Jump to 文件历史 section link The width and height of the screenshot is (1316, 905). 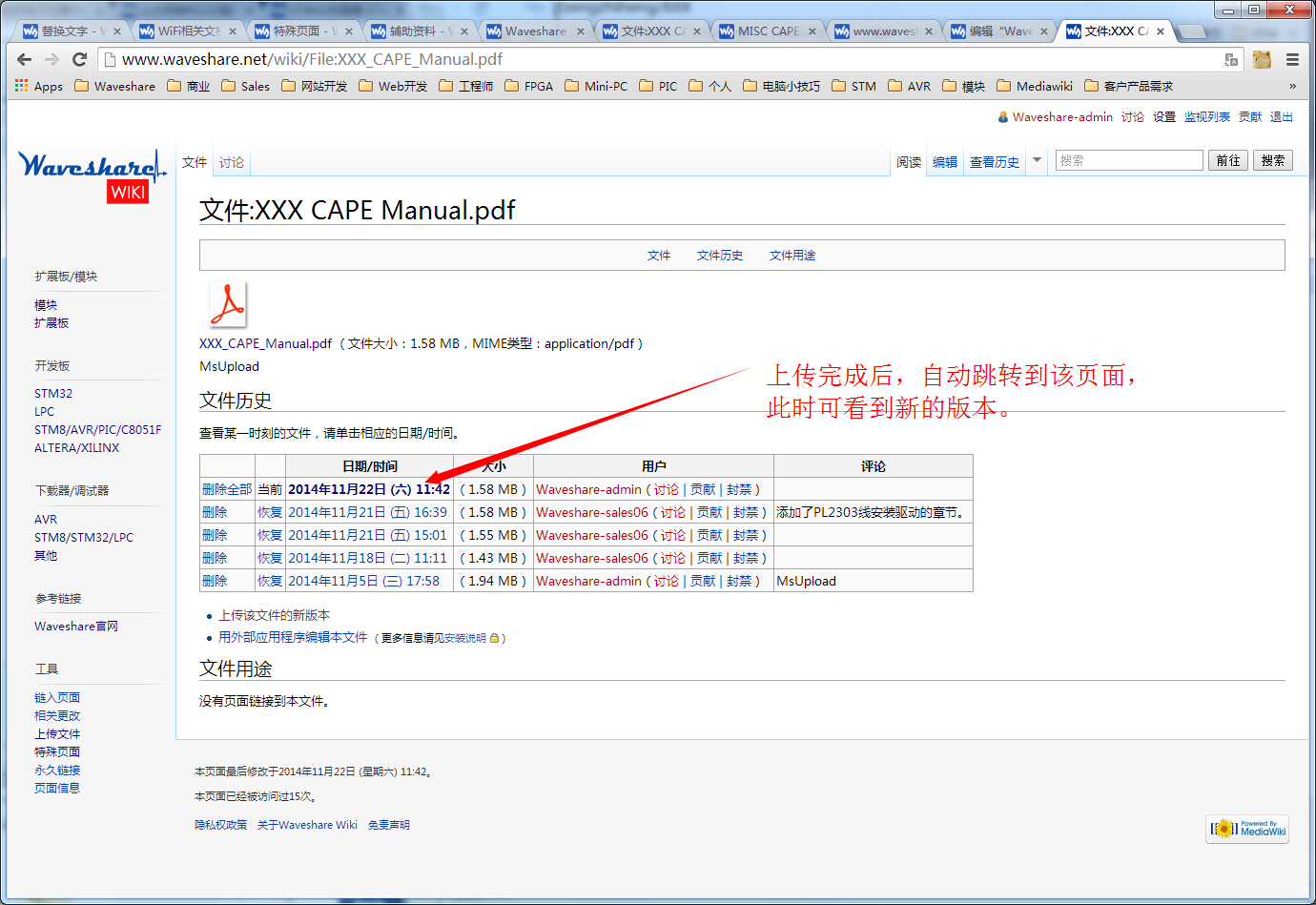(x=720, y=256)
